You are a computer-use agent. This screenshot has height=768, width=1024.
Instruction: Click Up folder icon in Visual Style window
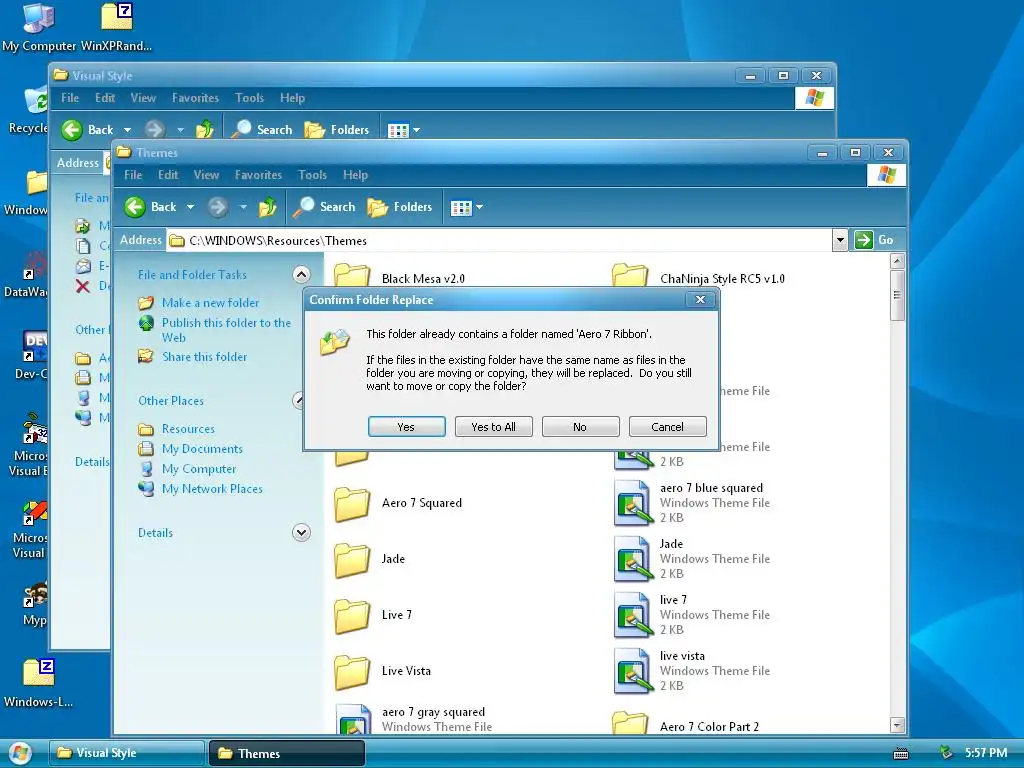pyautogui.click(x=204, y=130)
